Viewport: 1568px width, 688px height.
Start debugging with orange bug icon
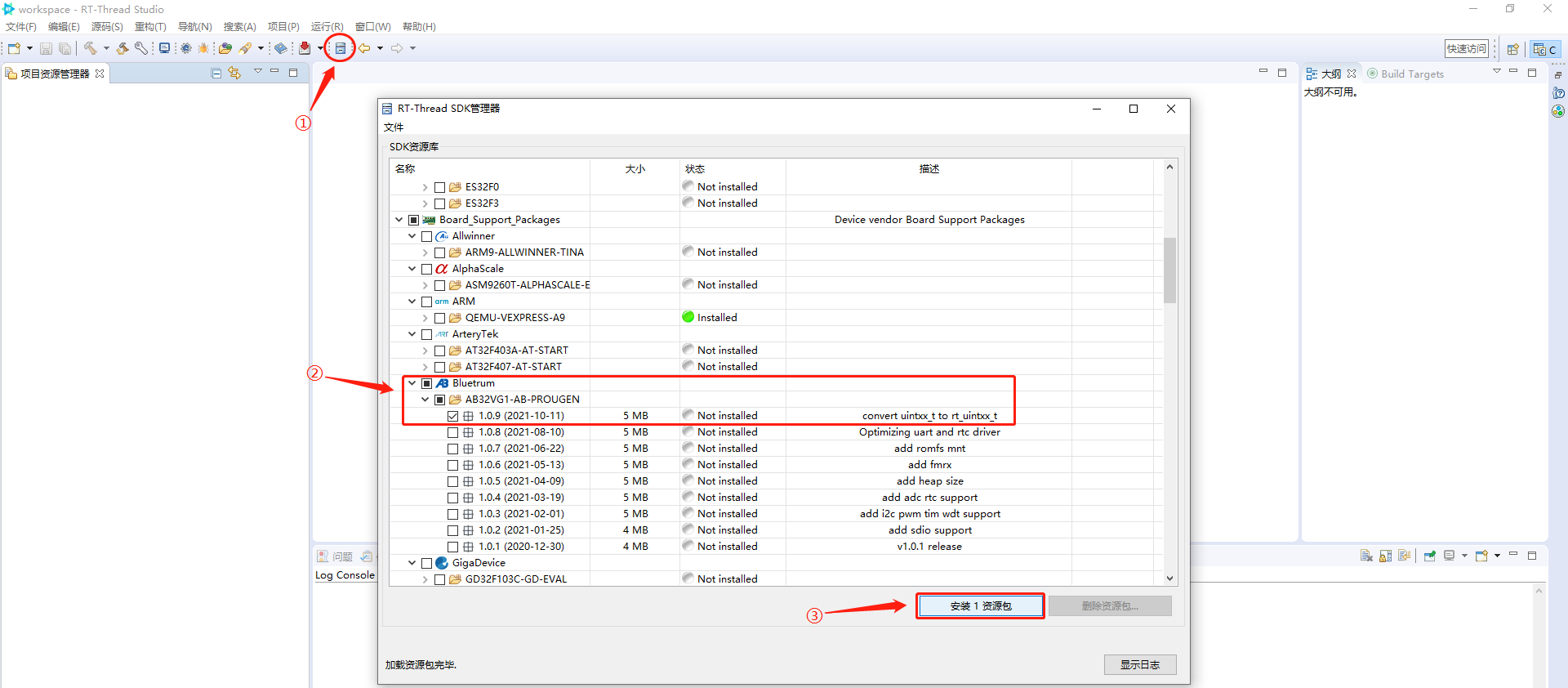203,48
